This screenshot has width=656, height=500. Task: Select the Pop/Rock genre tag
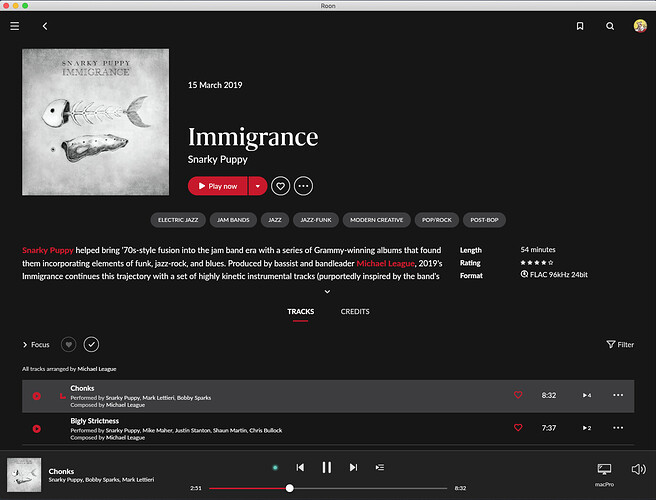tap(437, 220)
